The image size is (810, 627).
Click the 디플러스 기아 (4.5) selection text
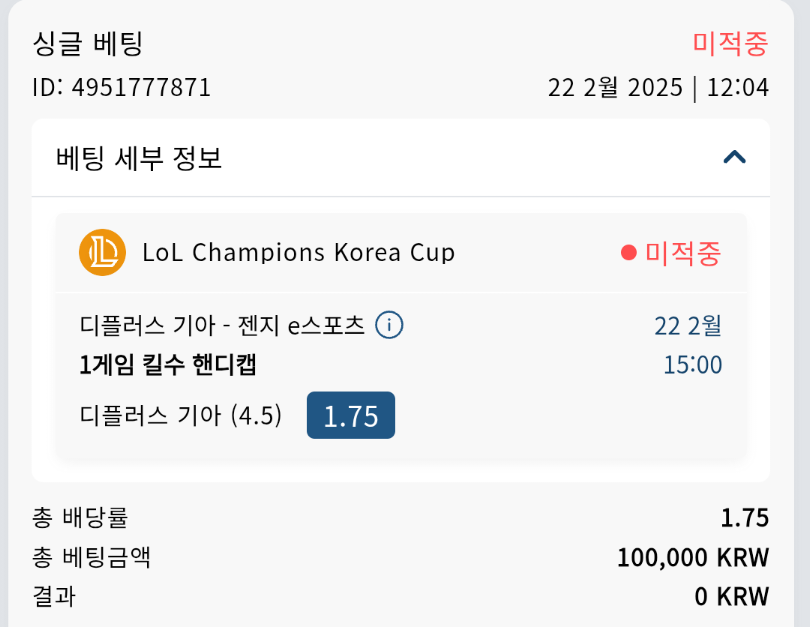pyautogui.click(x=180, y=415)
